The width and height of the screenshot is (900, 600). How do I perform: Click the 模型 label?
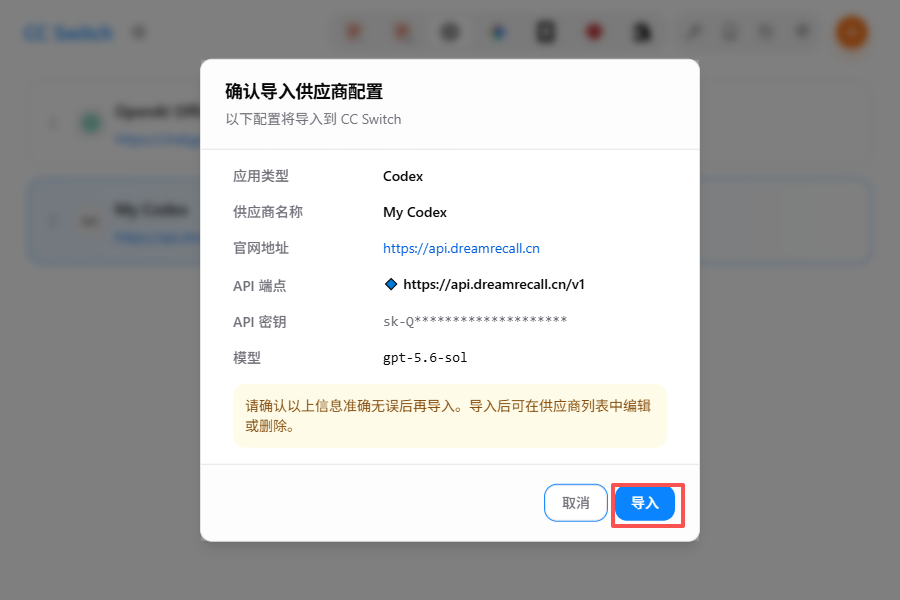tap(247, 358)
